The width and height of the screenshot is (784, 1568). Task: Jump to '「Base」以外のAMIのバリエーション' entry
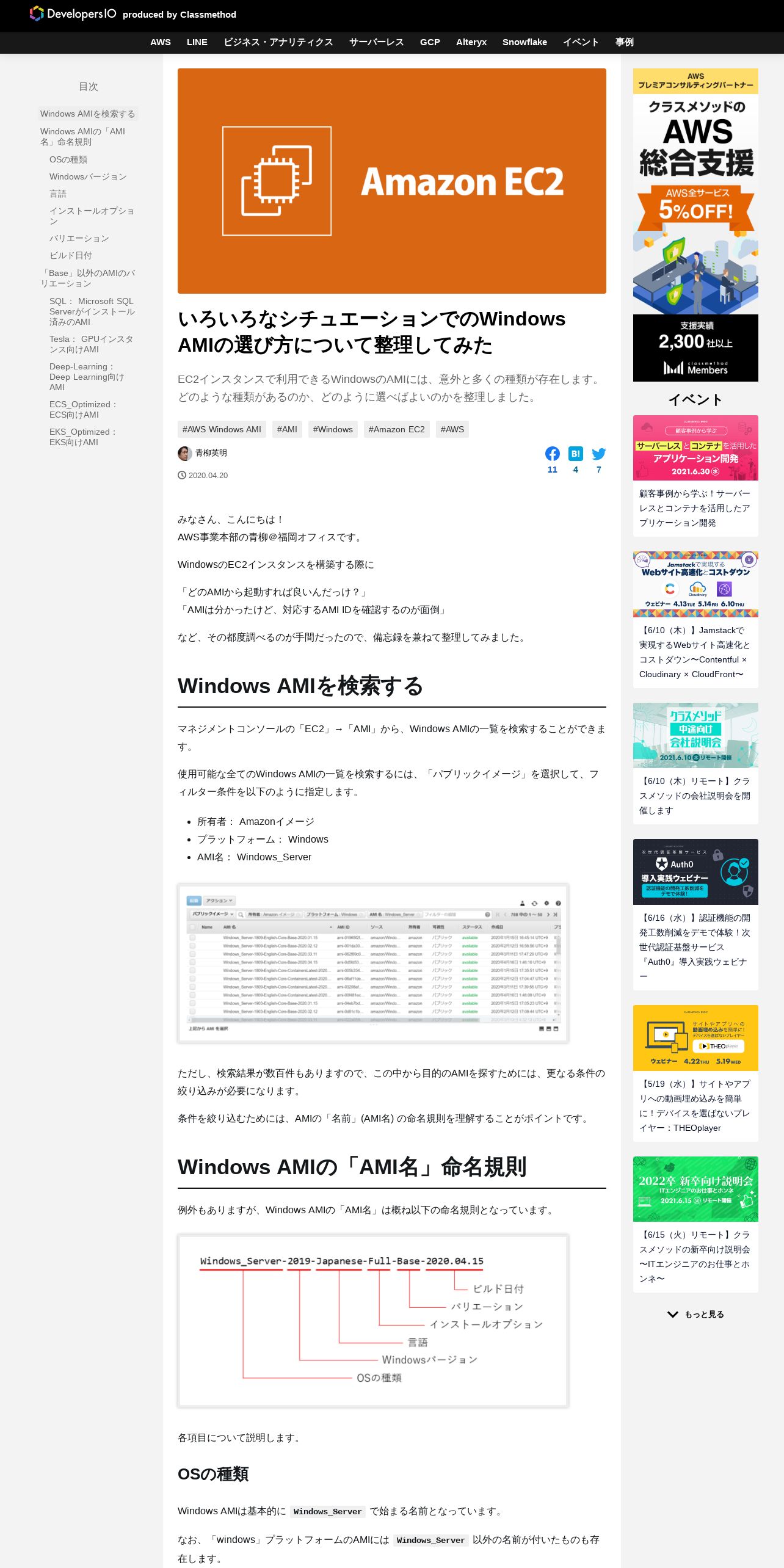[88, 278]
